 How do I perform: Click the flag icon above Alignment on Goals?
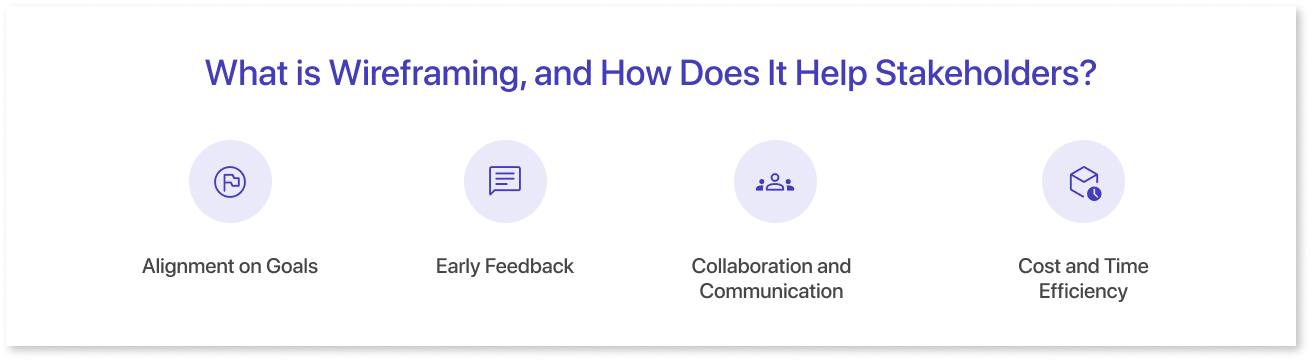[230, 182]
